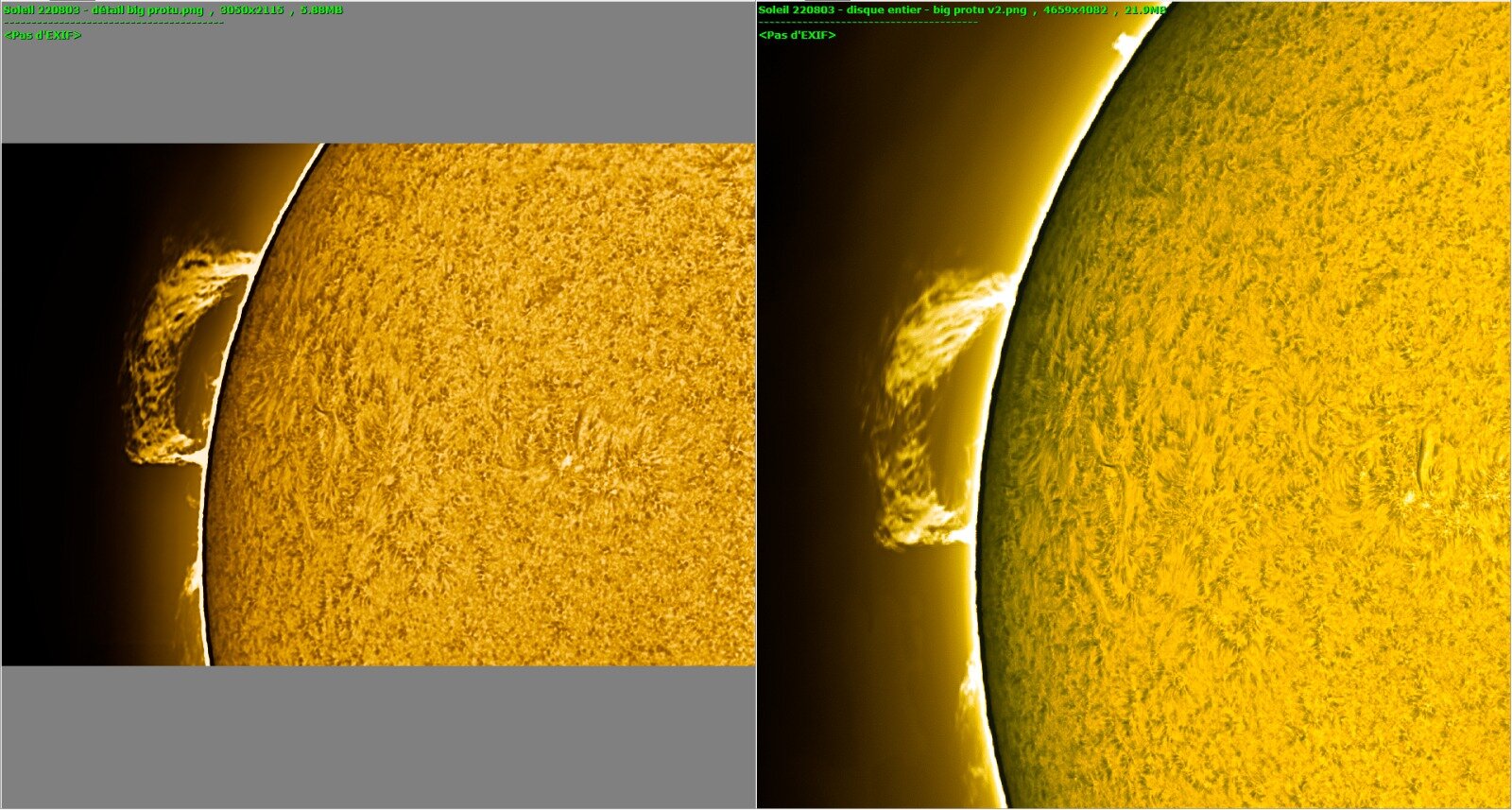Click dimensions '4659x4082' in right pane
1512x810 pixels.
(1075, 10)
